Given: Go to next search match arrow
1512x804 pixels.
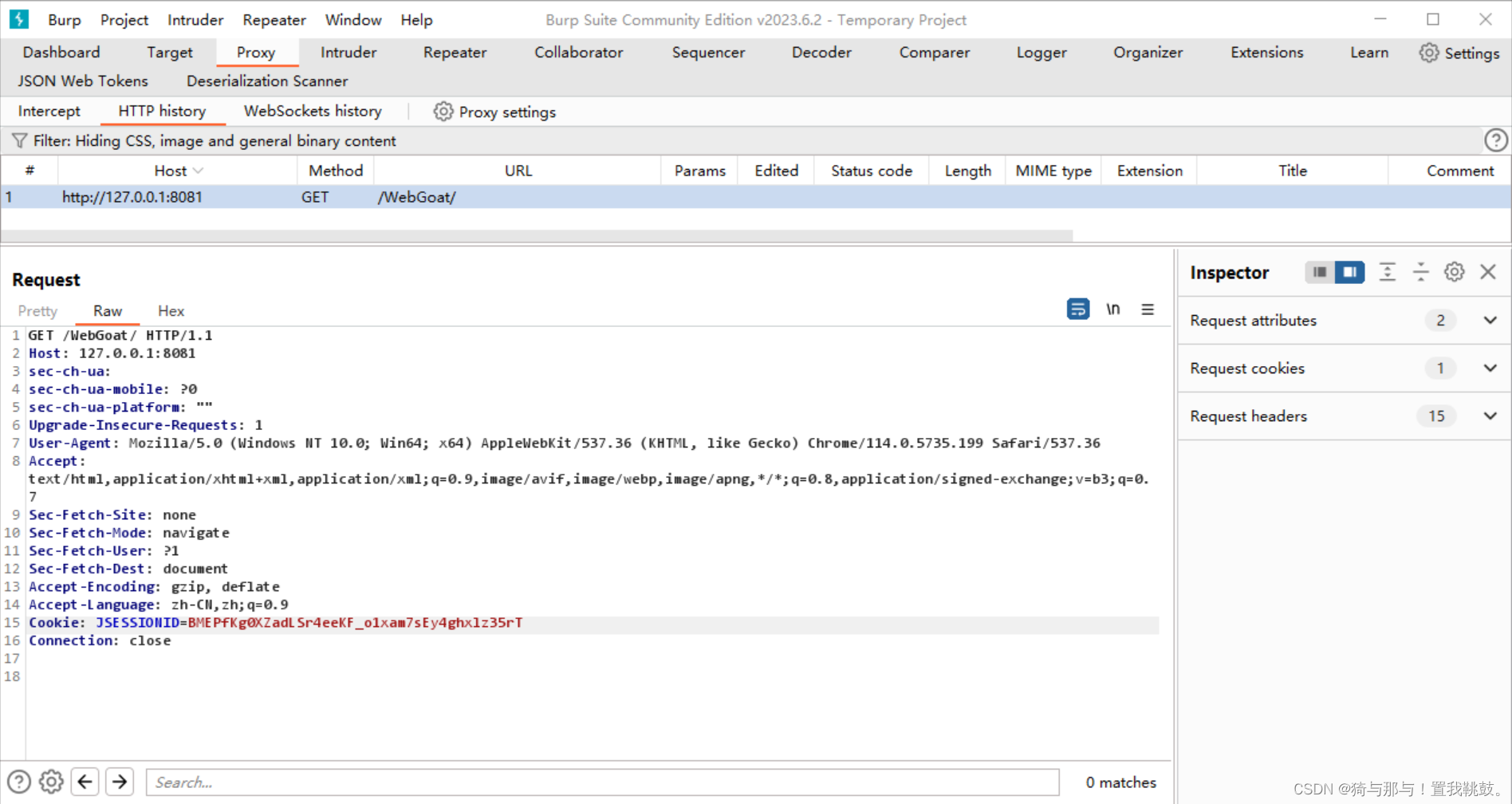Looking at the screenshot, I should tap(120, 782).
